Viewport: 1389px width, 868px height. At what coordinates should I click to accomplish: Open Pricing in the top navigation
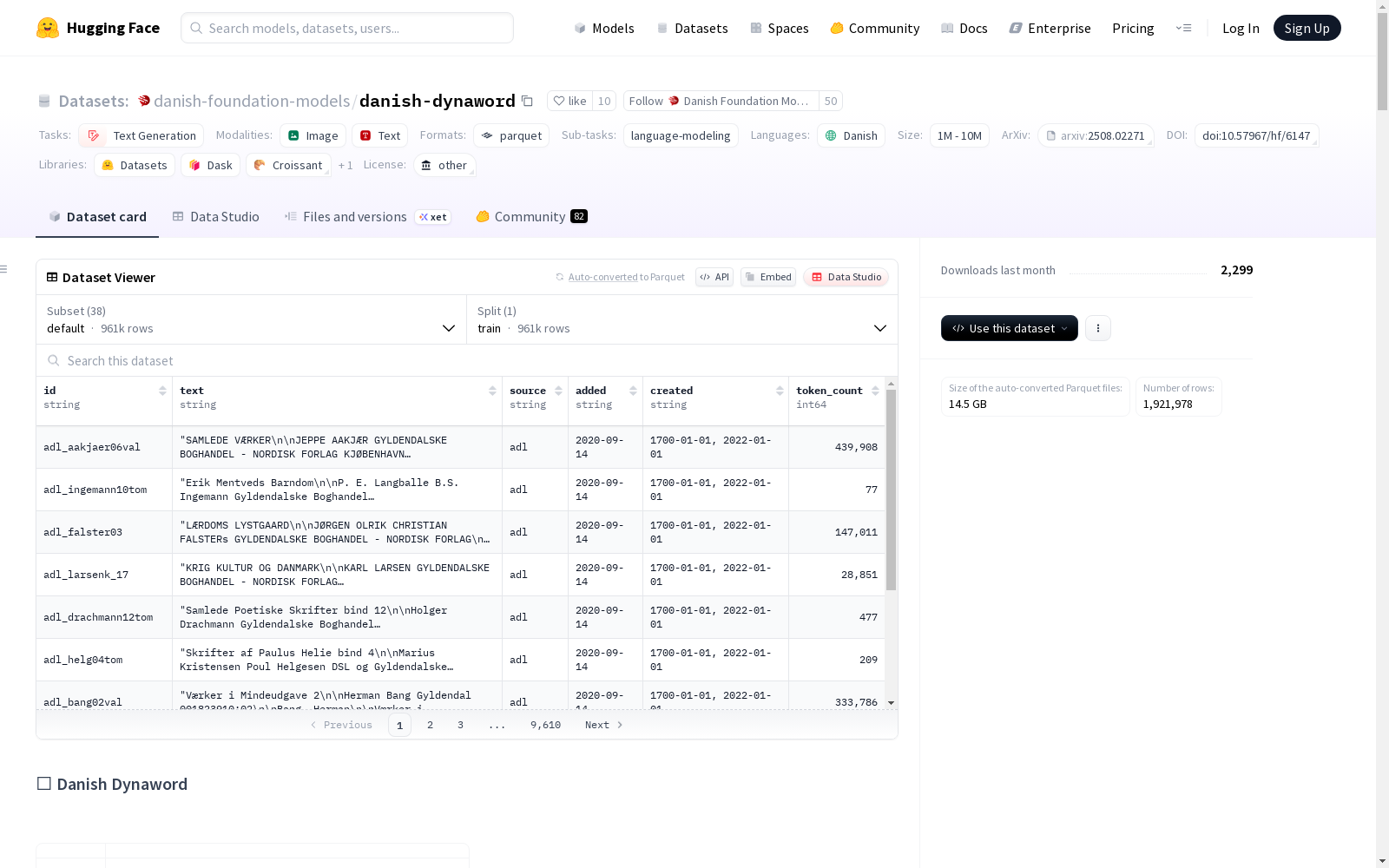(1133, 28)
